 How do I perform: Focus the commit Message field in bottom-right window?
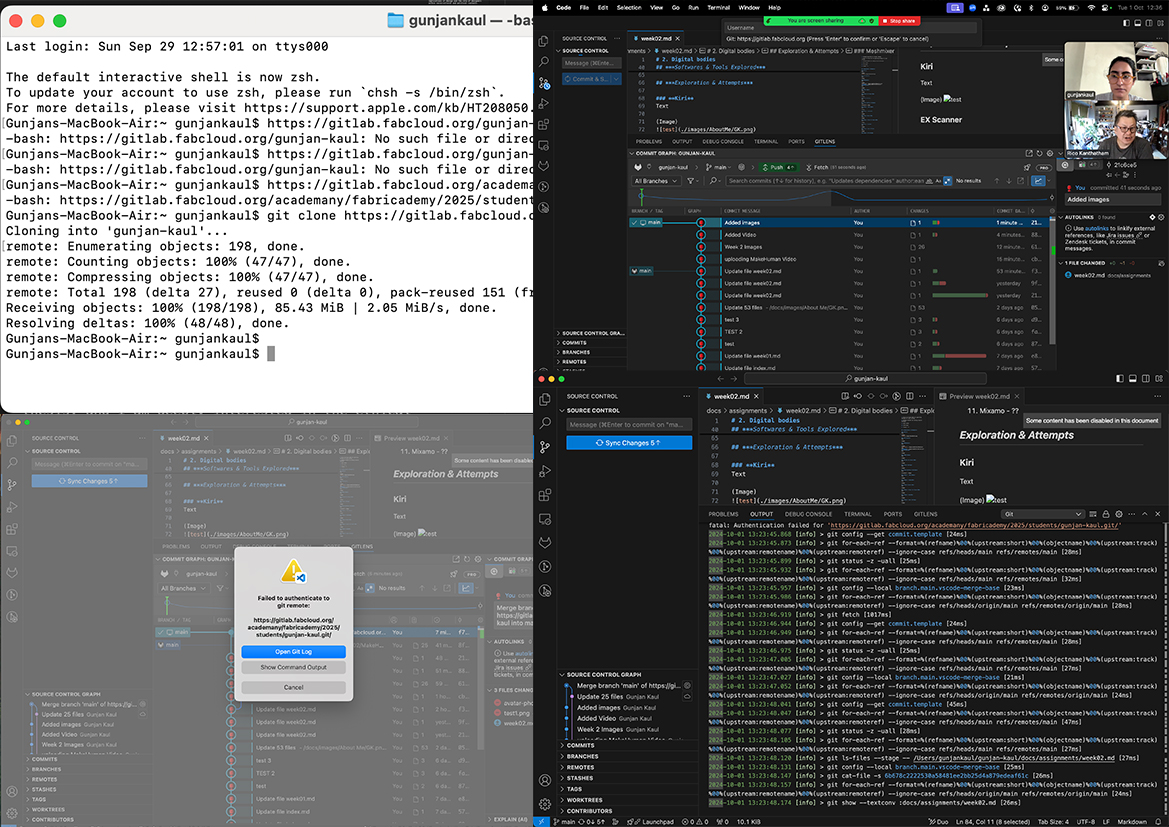point(629,424)
